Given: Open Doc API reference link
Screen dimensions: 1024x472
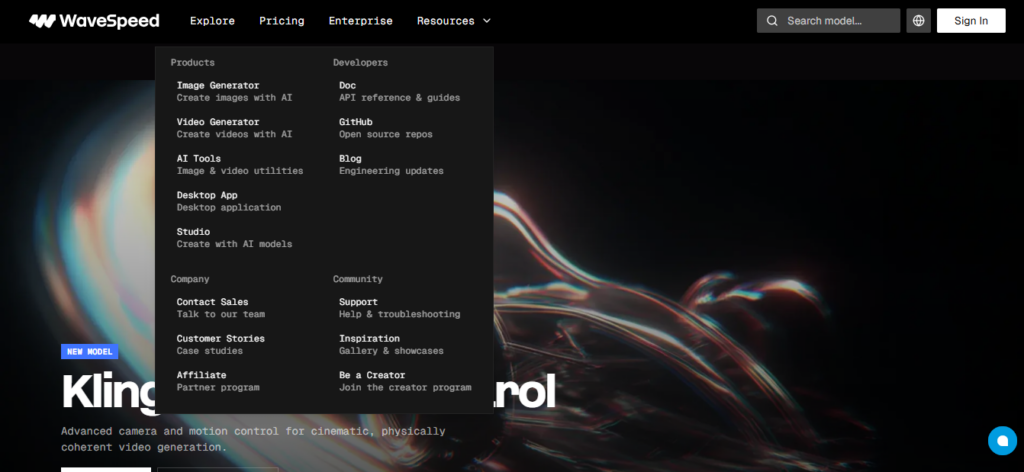Looking at the screenshot, I should click(x=400, y=91).
